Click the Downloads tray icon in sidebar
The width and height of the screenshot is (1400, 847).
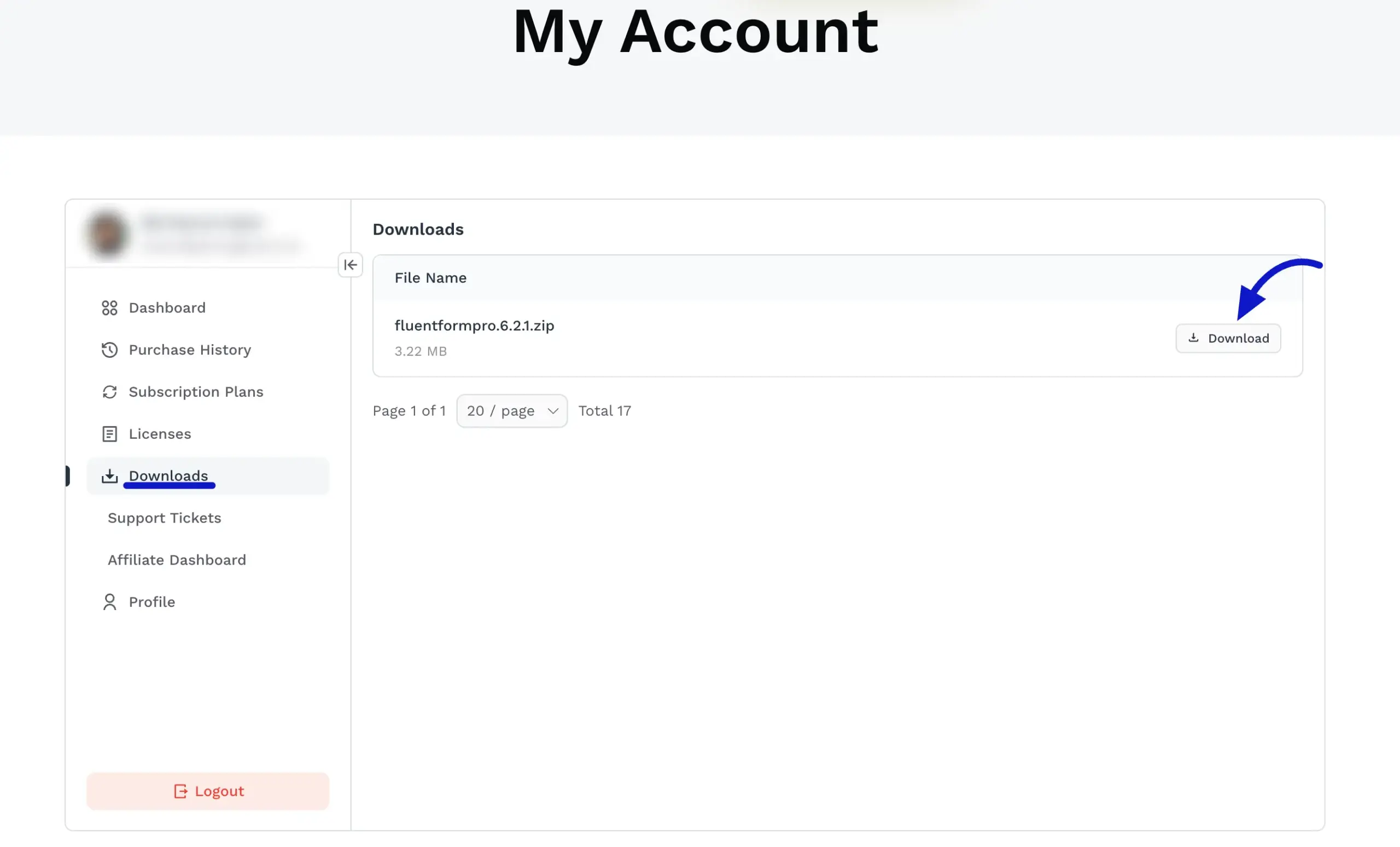click(110, 476)
